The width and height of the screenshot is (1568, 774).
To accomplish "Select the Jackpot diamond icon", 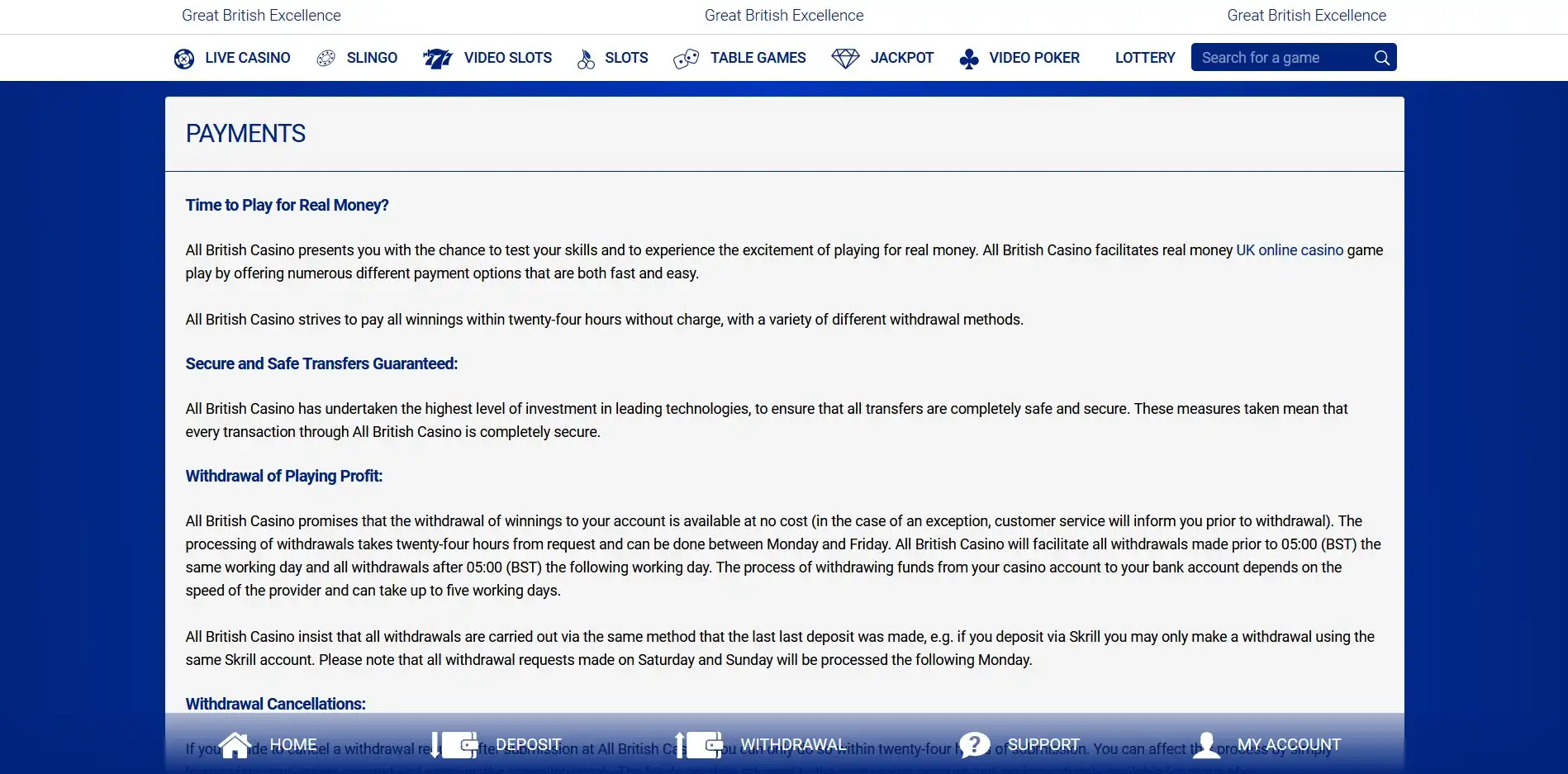I will click(845, 59).
